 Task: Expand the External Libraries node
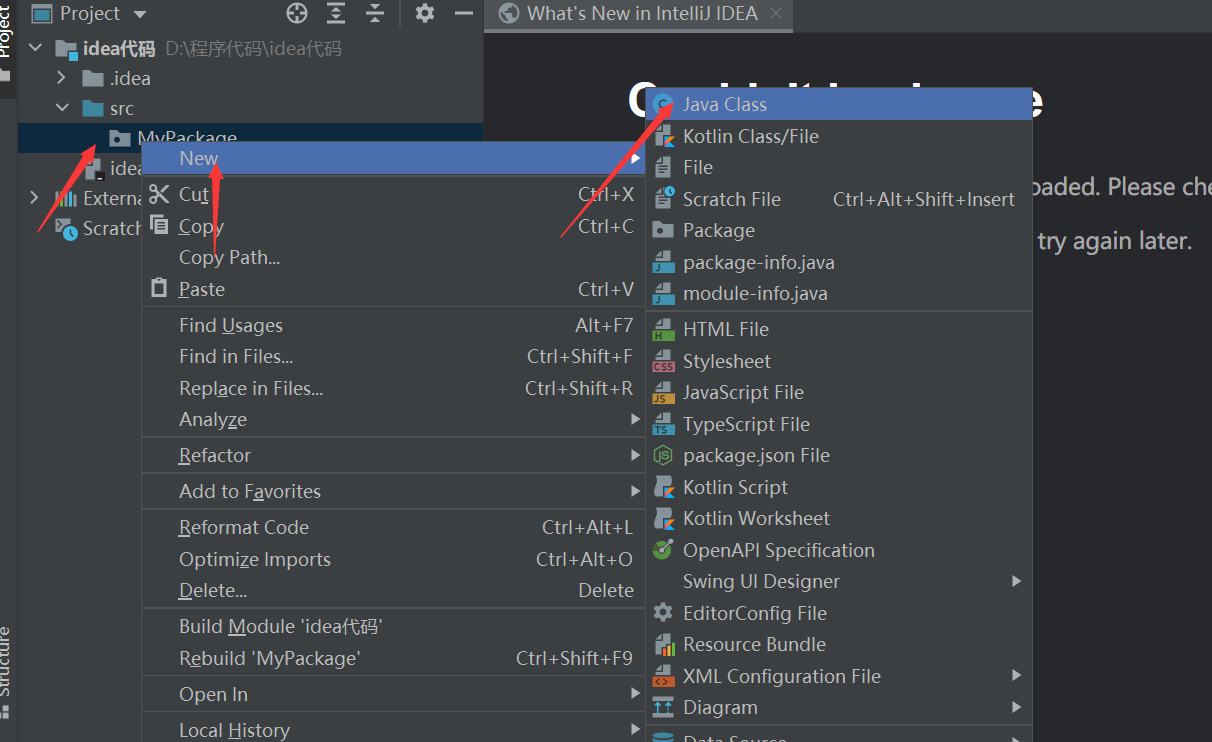point(36,197)
